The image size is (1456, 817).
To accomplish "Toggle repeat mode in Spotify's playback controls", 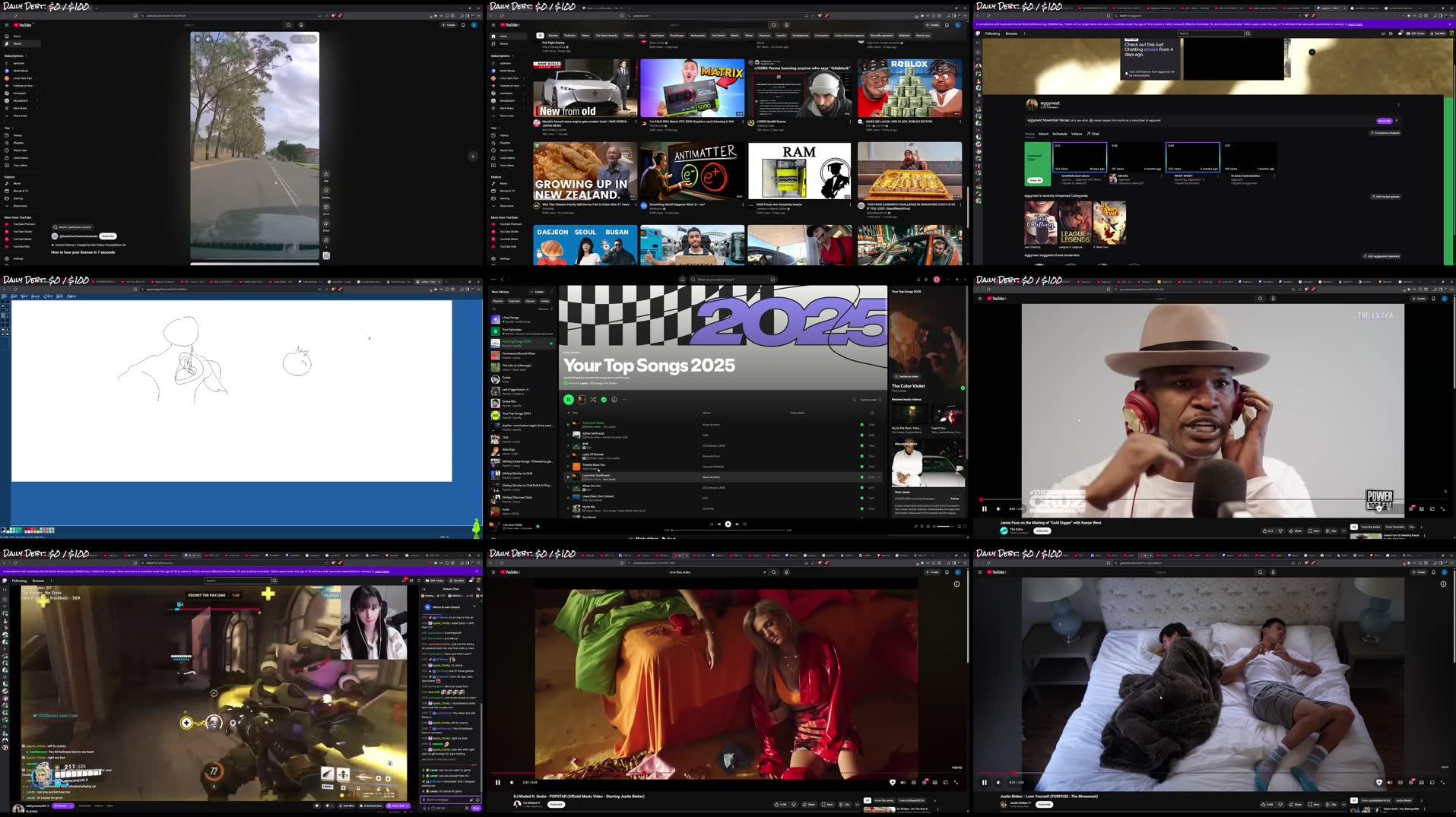I will [744, 524].
